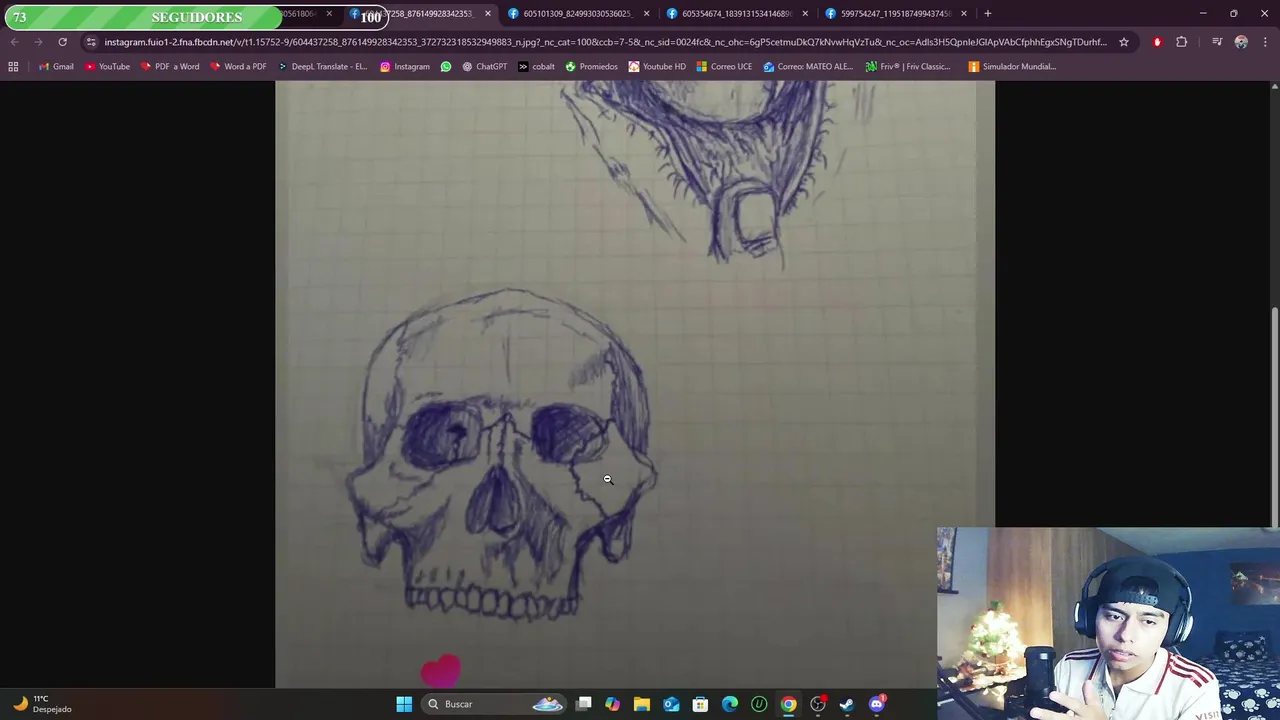Open the weather widget showing 11°C Despejado
This screenshot has height=720, width=1280.
pyautogui.click(x=42, y=704)
